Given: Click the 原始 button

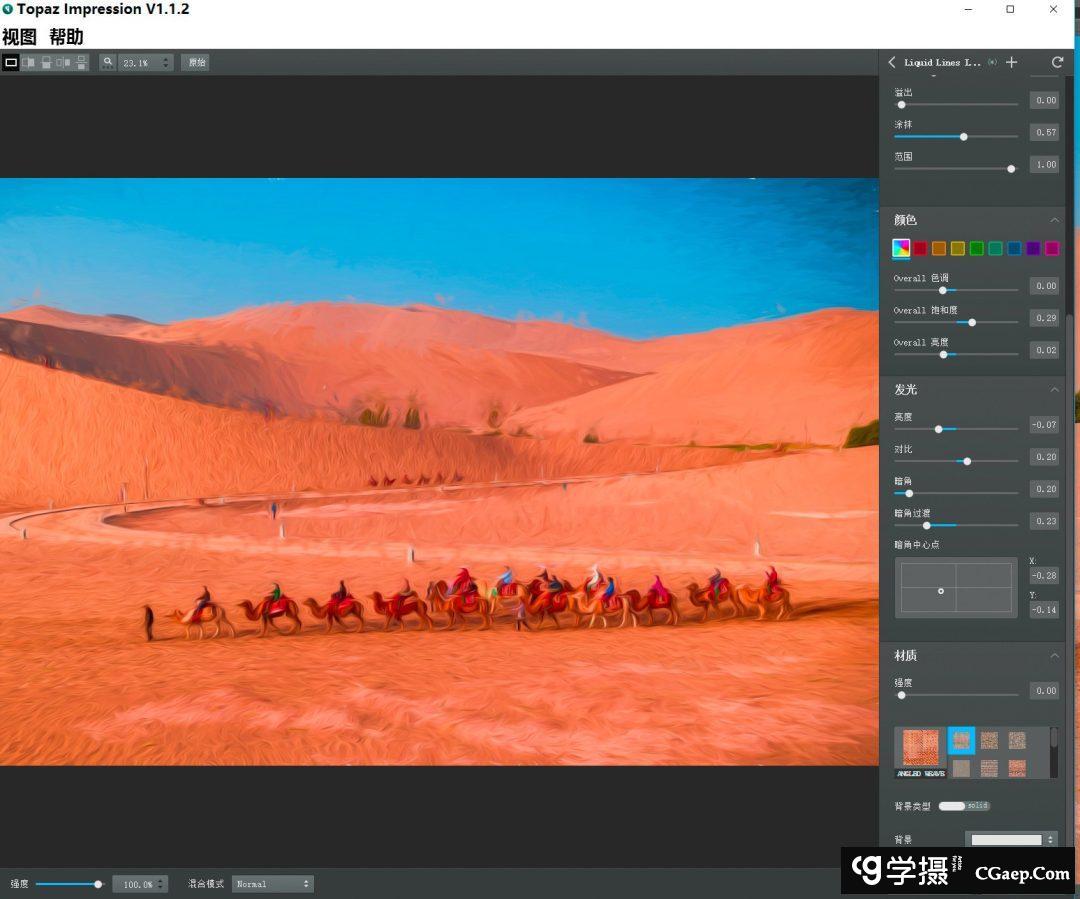Looking at the screenshot, I should (x=195, y=62).
